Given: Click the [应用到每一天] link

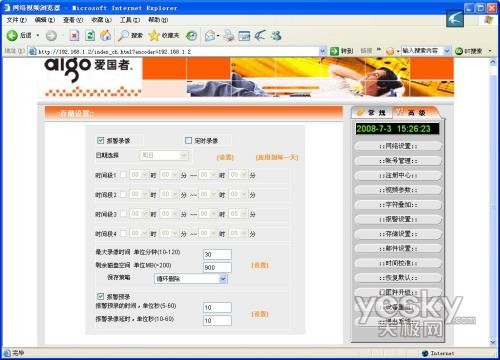Looking at the screenshot, I should pos(277,157).
